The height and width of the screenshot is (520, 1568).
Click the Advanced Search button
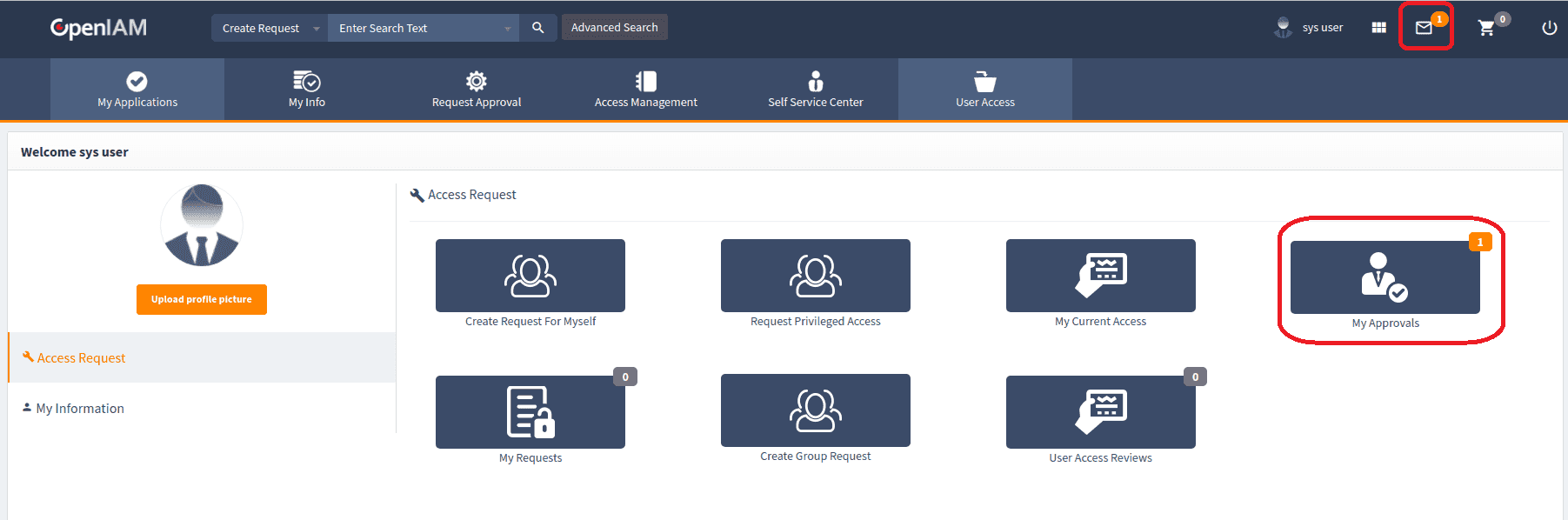(614, 27)
